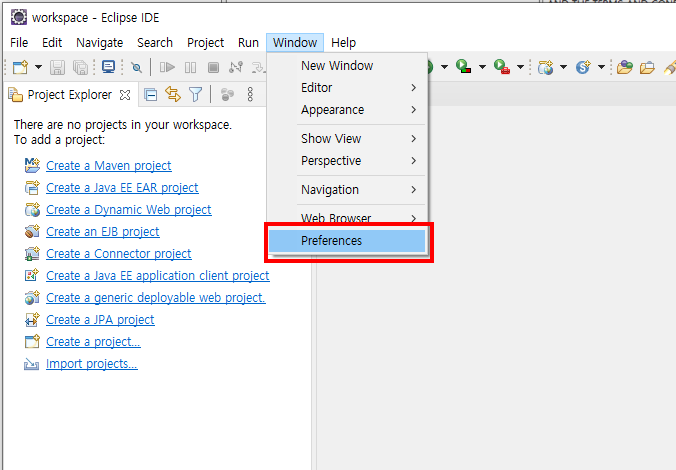Click the Disconnect debug icon
676x470 pixels.
(x=236, y=67)
